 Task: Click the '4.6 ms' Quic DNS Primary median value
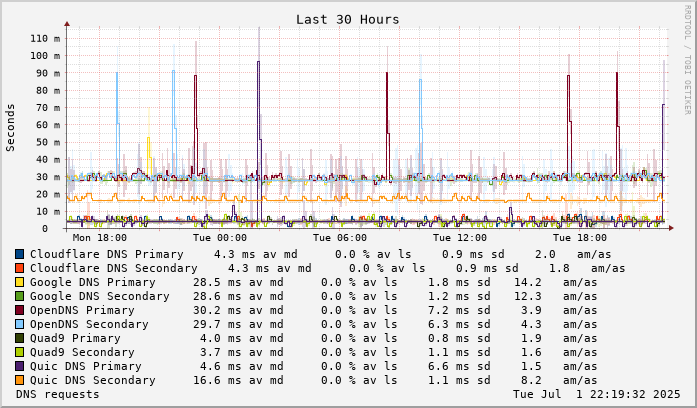[x=220, y=366]
